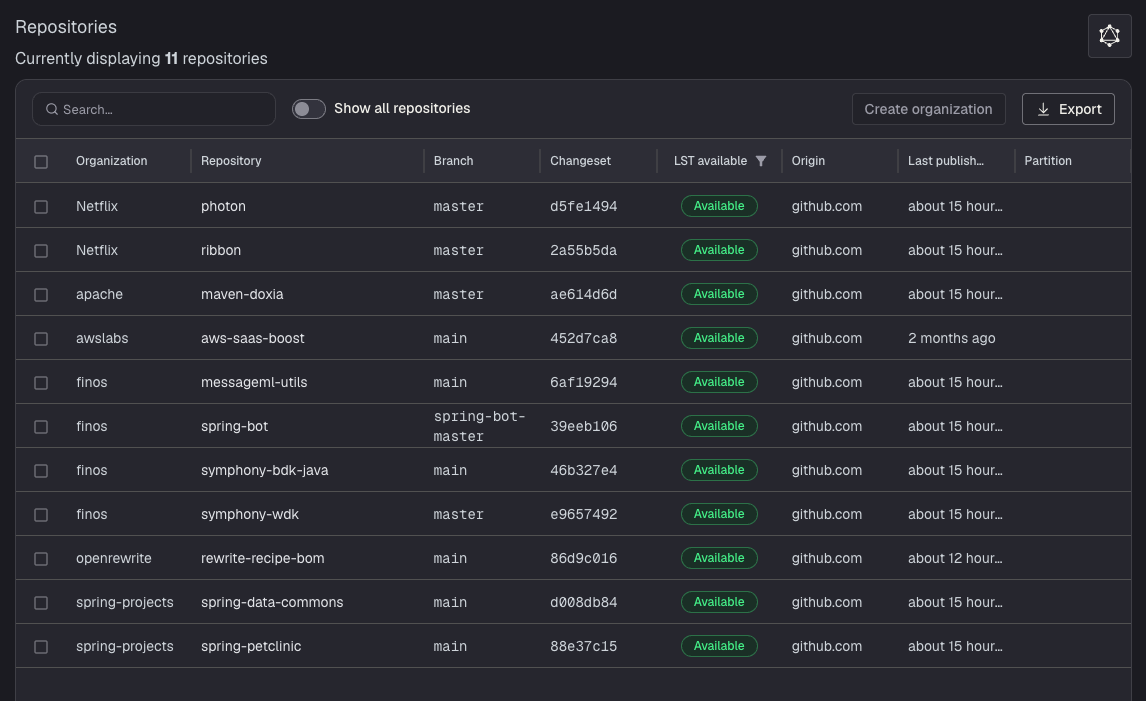
Task: Click changeset 6af19294
Action: click(x=583, y=382)
